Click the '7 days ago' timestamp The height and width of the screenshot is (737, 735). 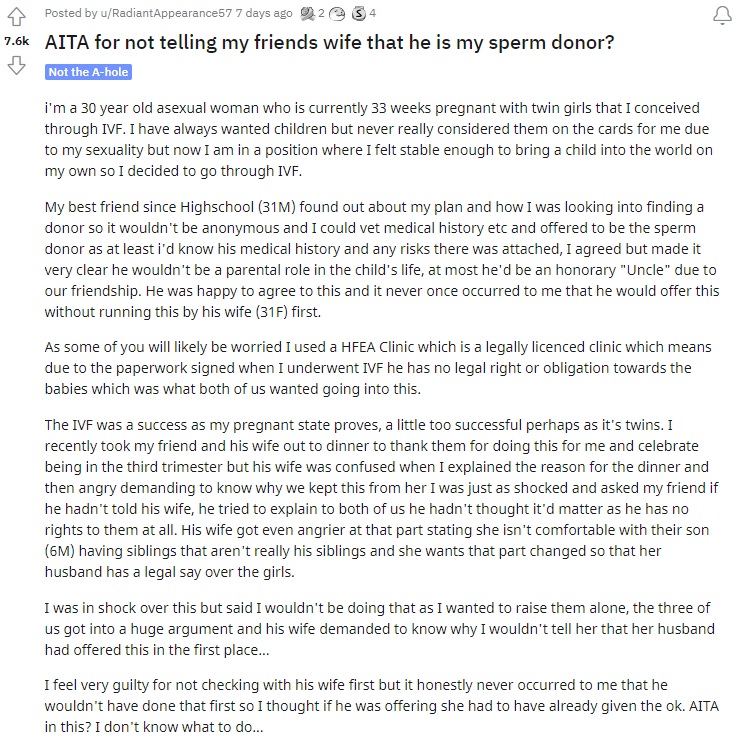point(264,13)
